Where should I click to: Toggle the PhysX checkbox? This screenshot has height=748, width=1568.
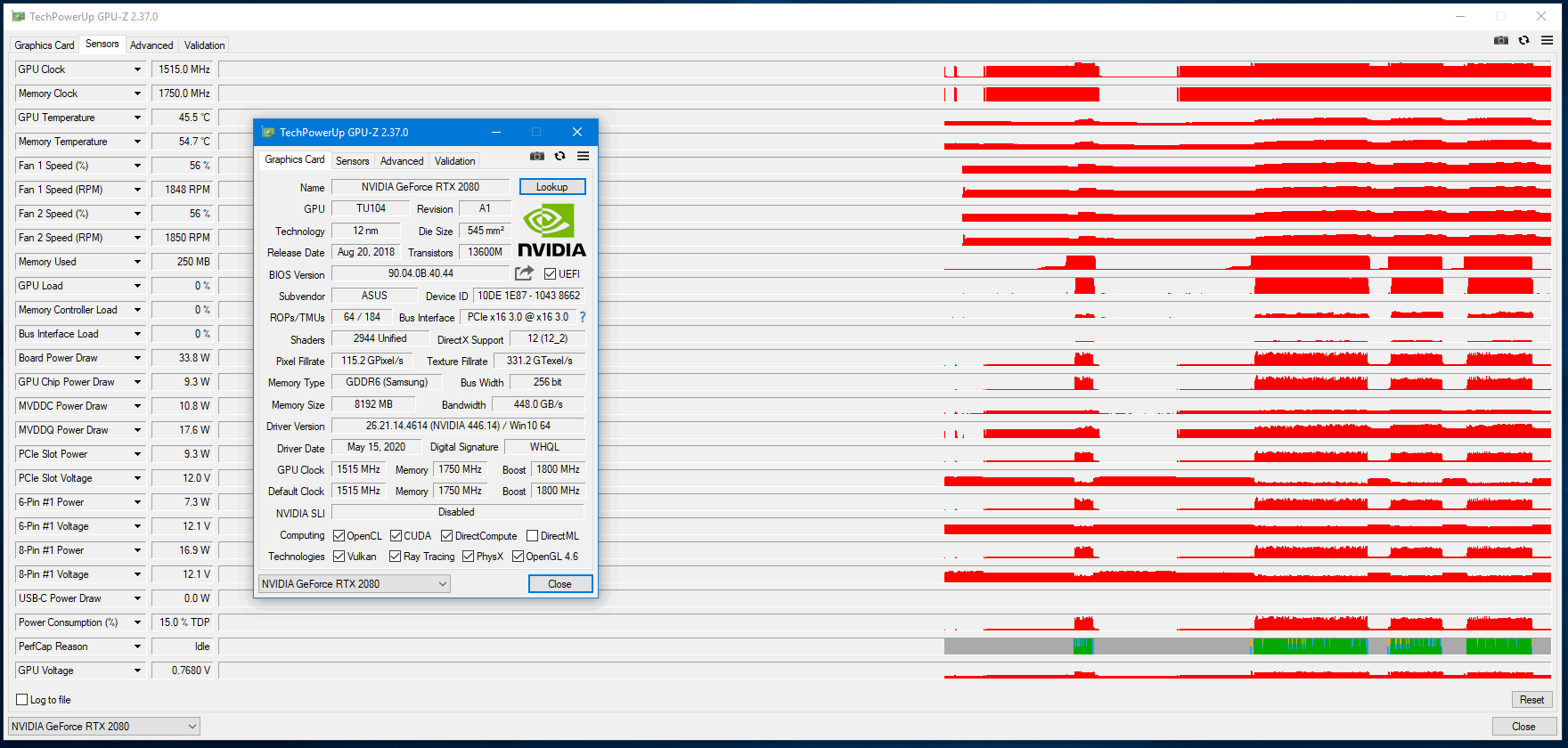469,557
